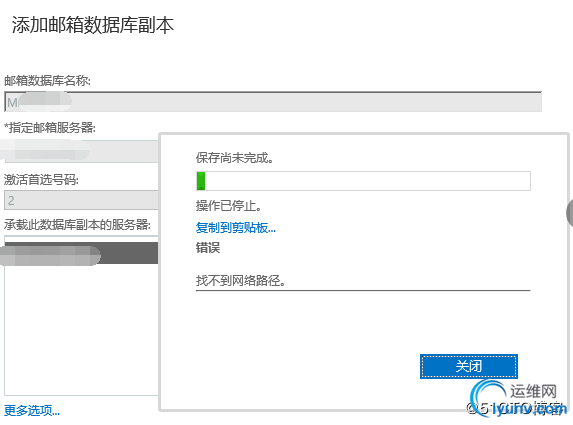Select the highlighted server row in list
573x425 pixels.
click(81, 253)
